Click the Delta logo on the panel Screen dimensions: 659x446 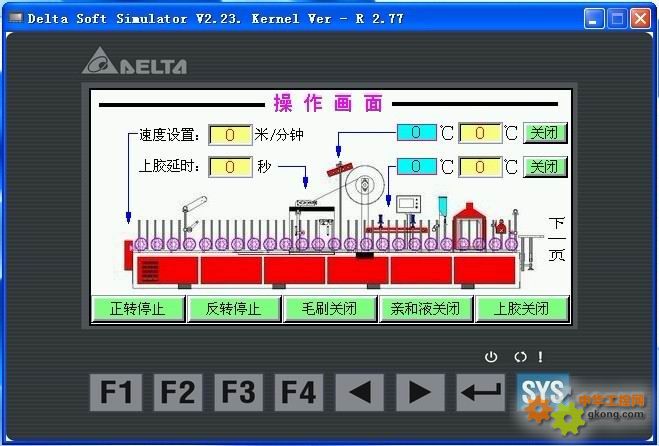tap(134, 61)
